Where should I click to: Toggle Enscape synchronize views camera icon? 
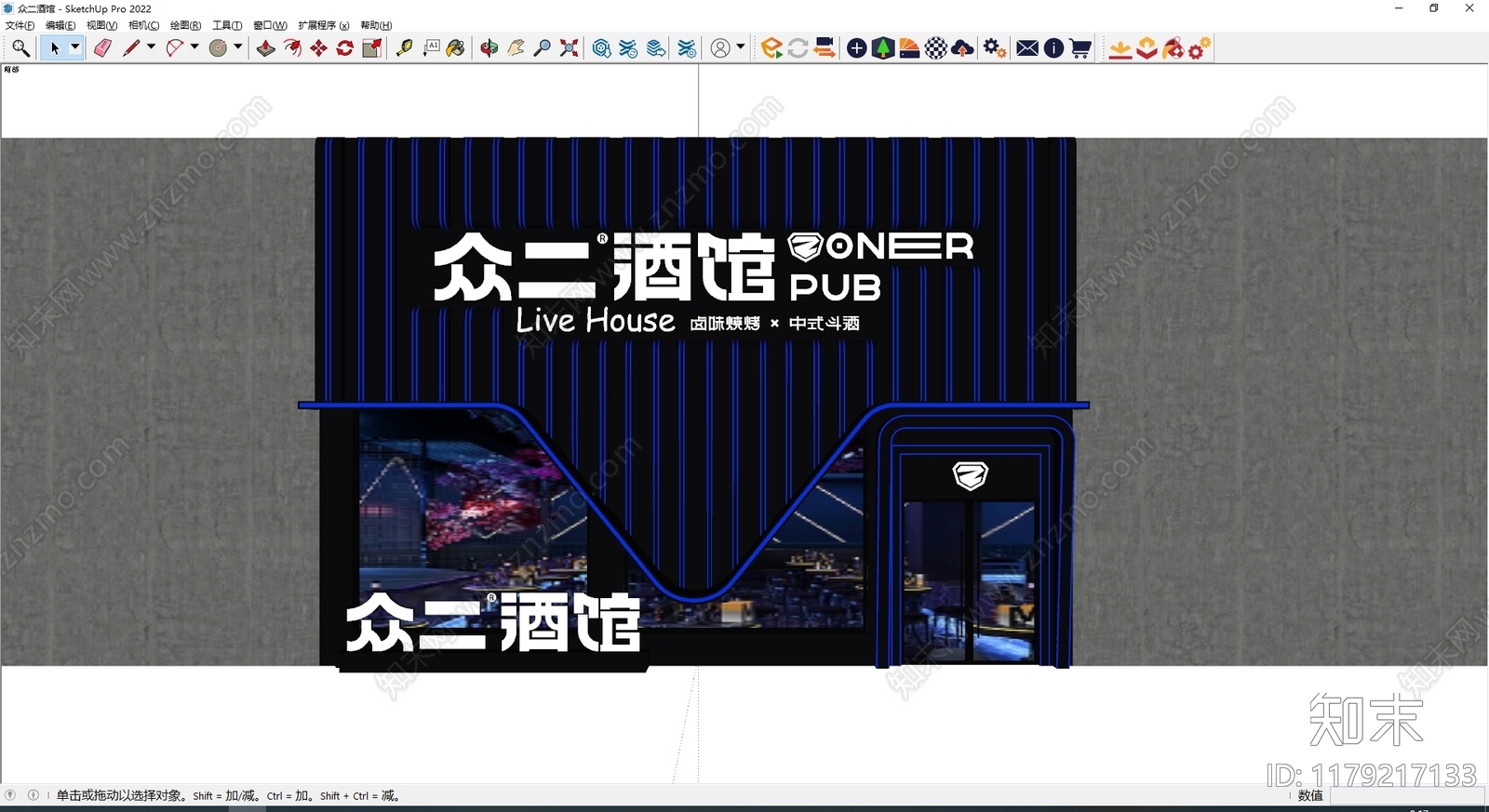point(825,48)
